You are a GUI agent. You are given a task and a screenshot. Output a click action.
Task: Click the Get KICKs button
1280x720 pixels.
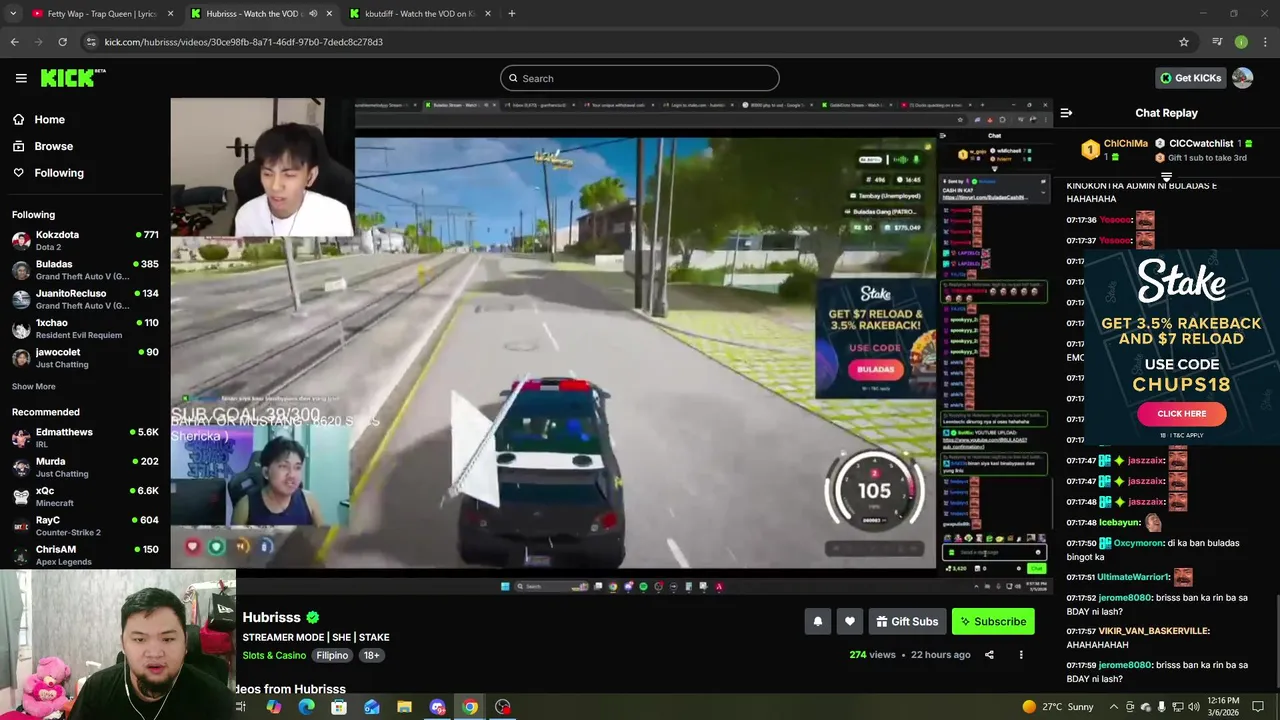pos(1190,78)
